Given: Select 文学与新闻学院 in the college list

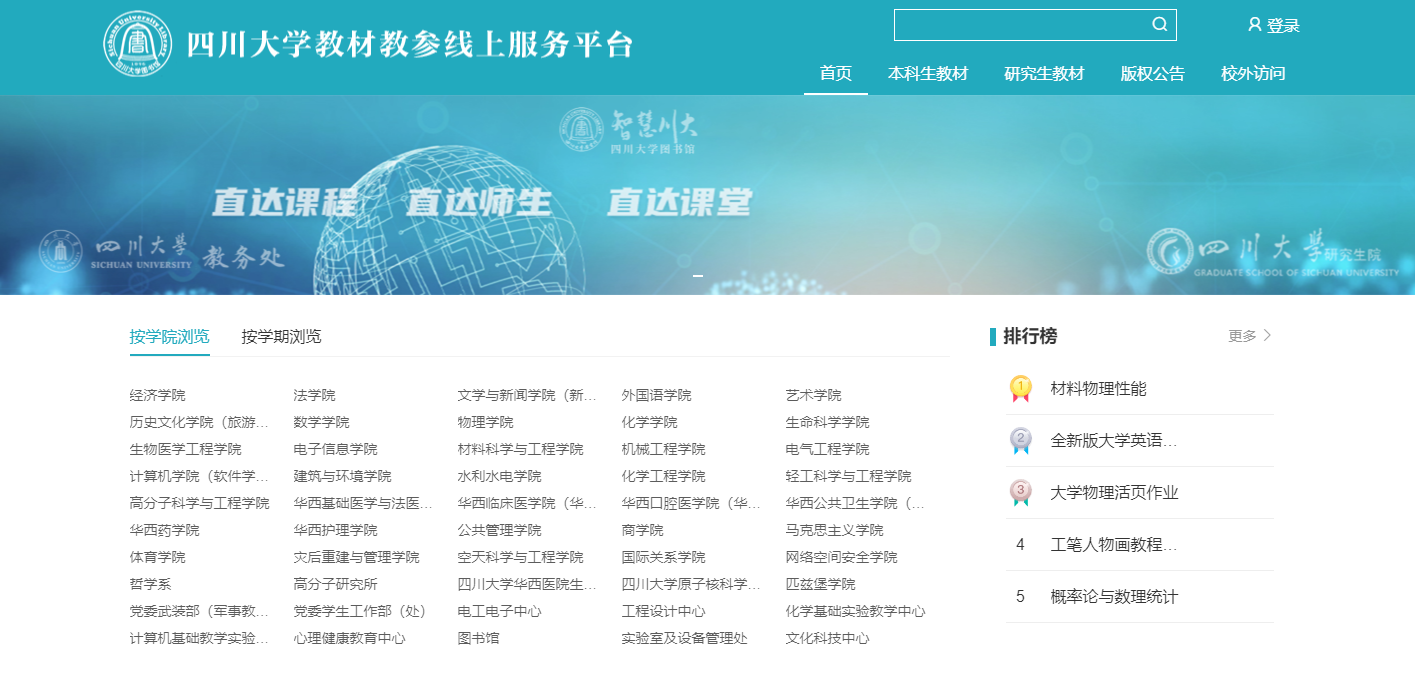Looking at the screenshot, I should (x=527, y=396).
